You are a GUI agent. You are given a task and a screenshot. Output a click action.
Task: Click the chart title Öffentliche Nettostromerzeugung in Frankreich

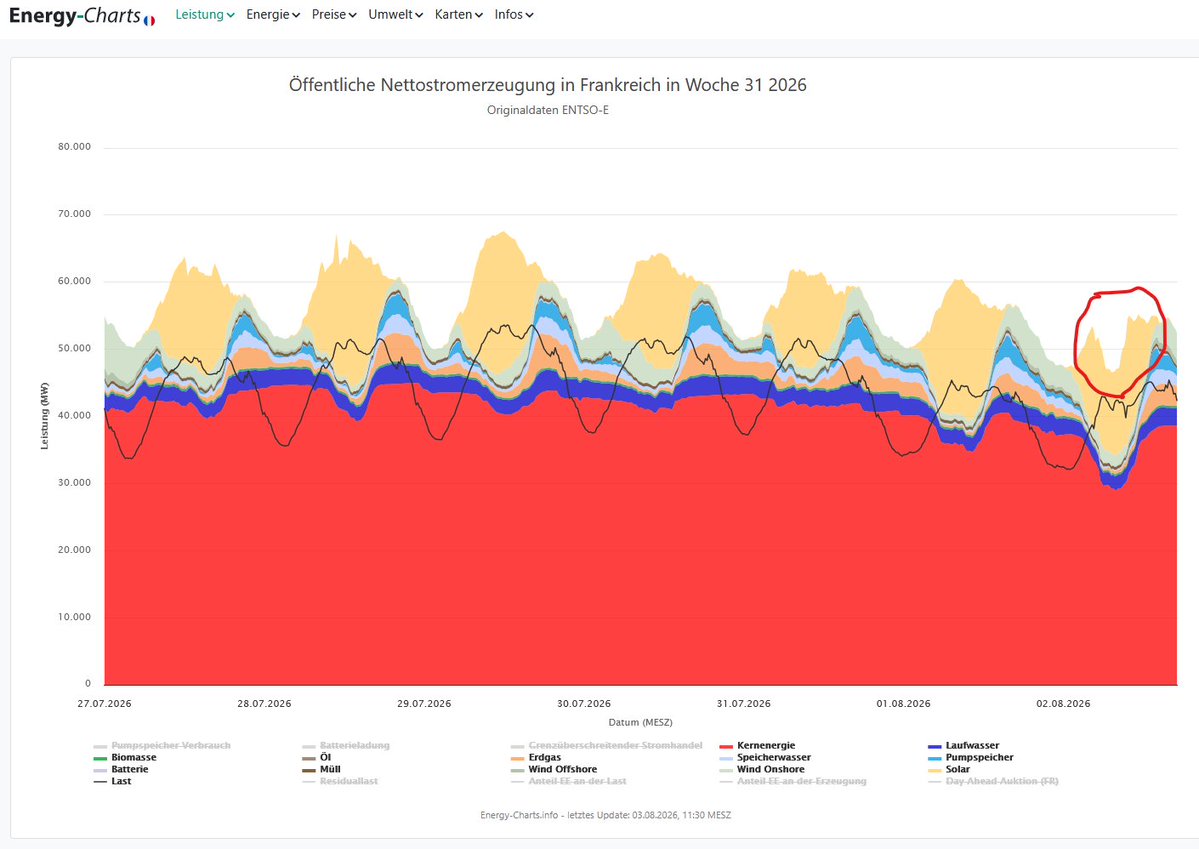(548, 85)
